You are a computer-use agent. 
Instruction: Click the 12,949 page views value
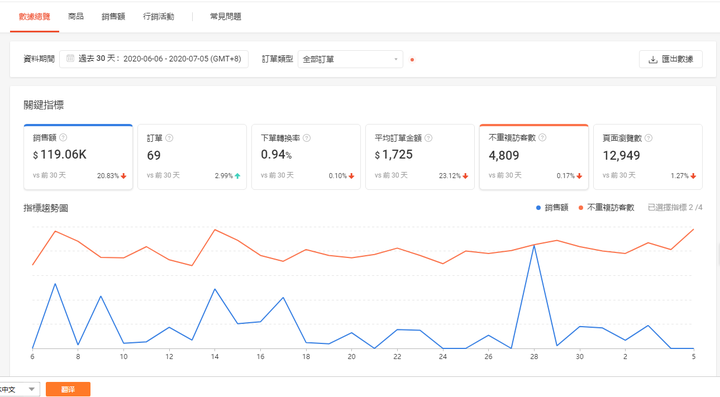pos(621,156)
